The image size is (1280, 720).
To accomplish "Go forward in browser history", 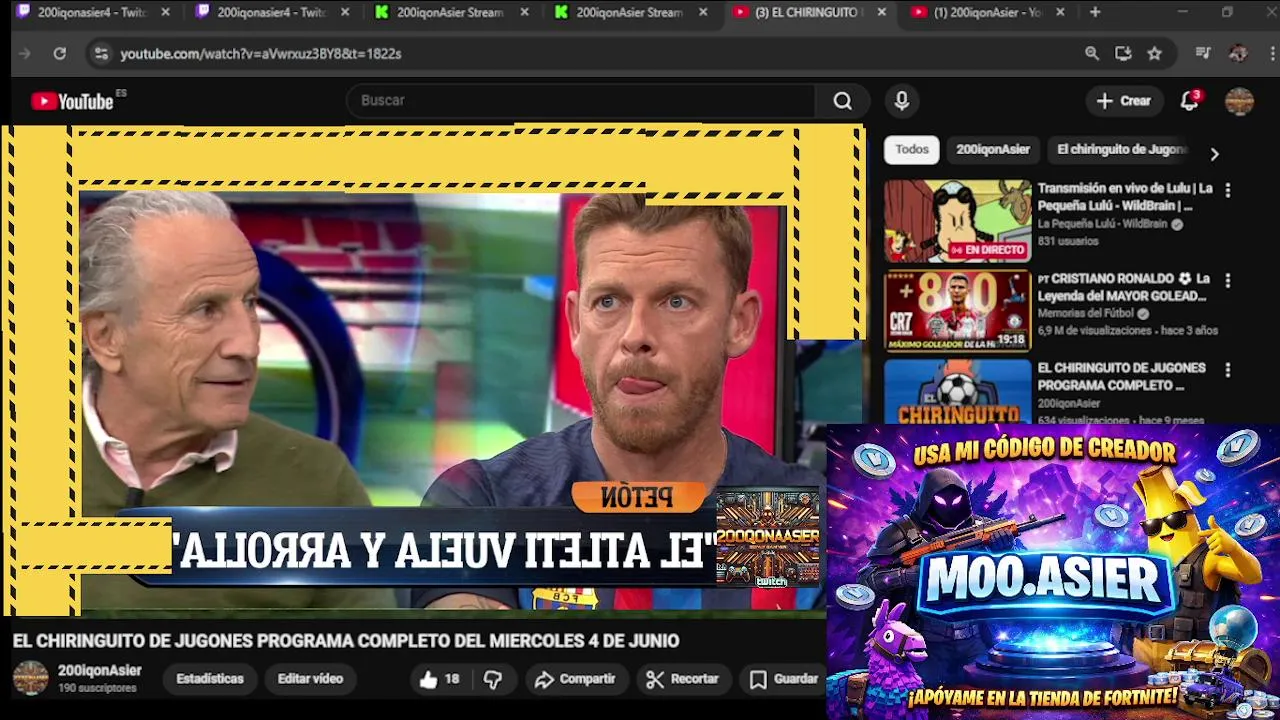I will 25,54.
